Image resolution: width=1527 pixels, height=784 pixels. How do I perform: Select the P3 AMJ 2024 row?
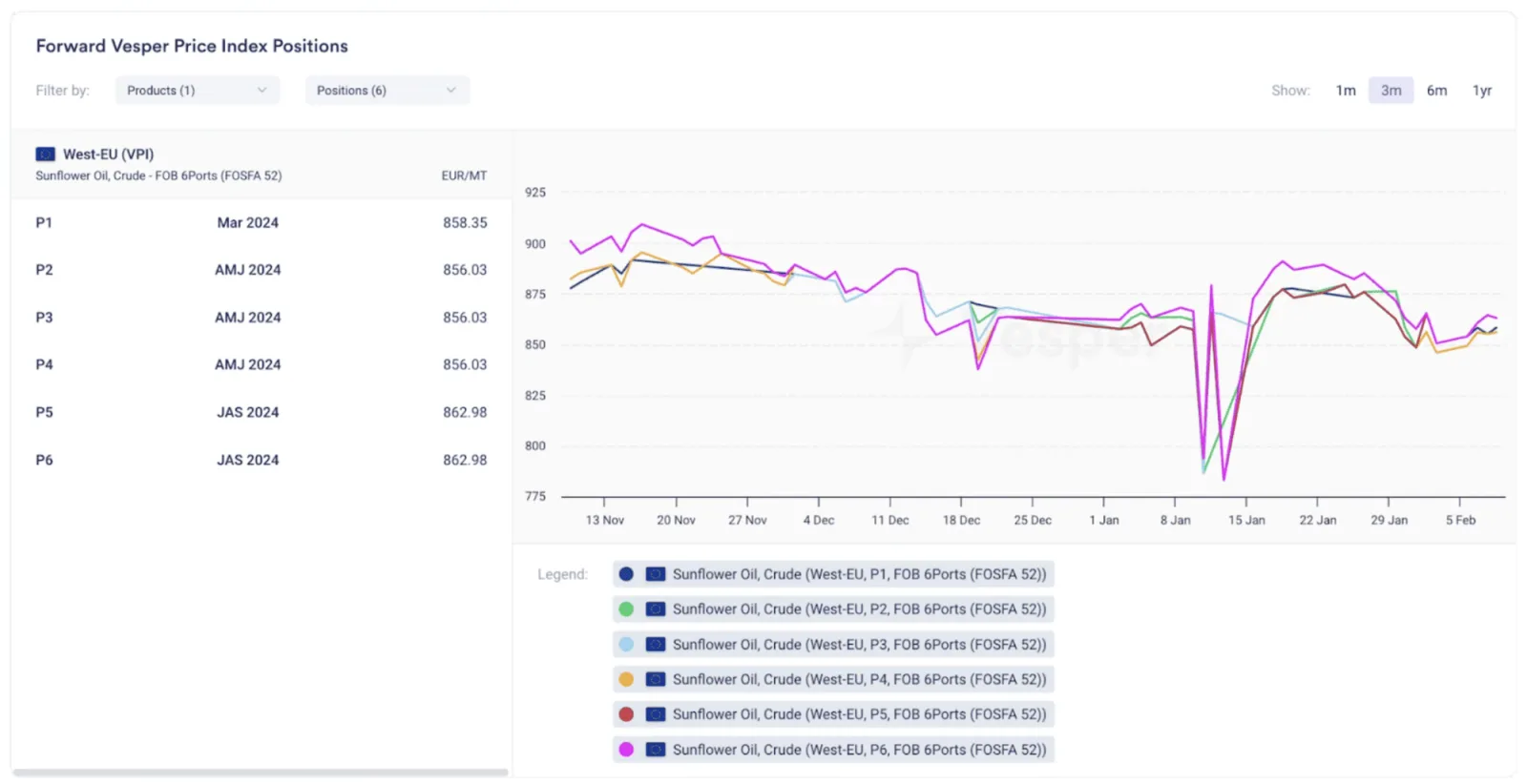point(261,318)
